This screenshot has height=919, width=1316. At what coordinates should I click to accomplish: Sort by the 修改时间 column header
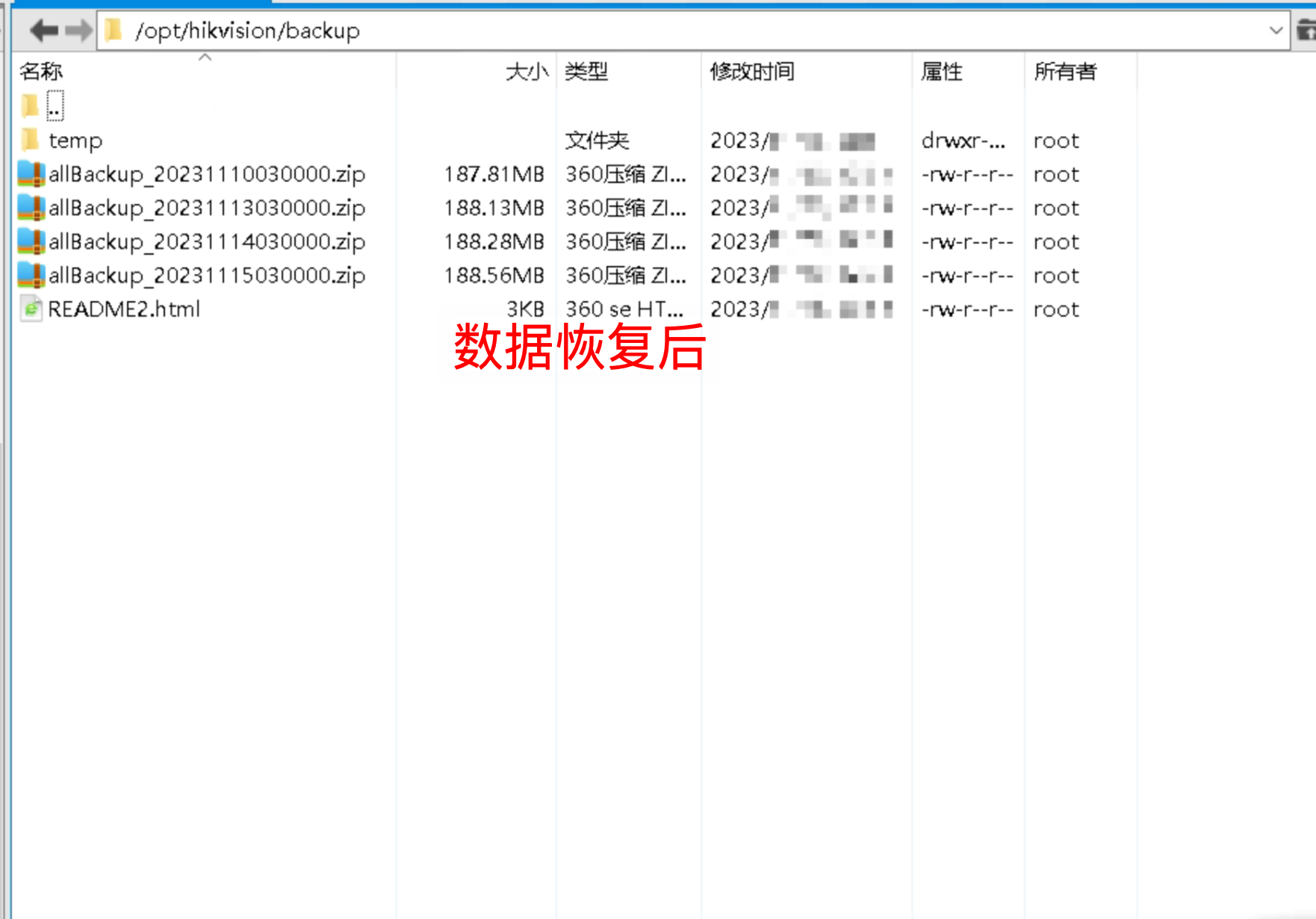pos(752,72)
